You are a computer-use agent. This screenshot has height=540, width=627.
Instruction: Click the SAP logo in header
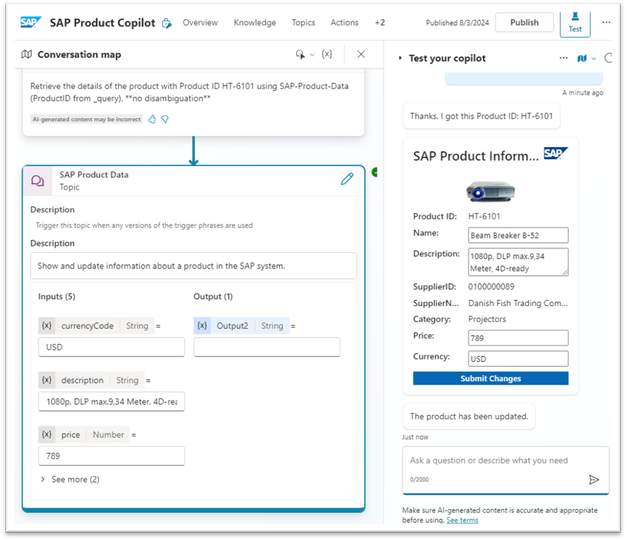(30, 22)
